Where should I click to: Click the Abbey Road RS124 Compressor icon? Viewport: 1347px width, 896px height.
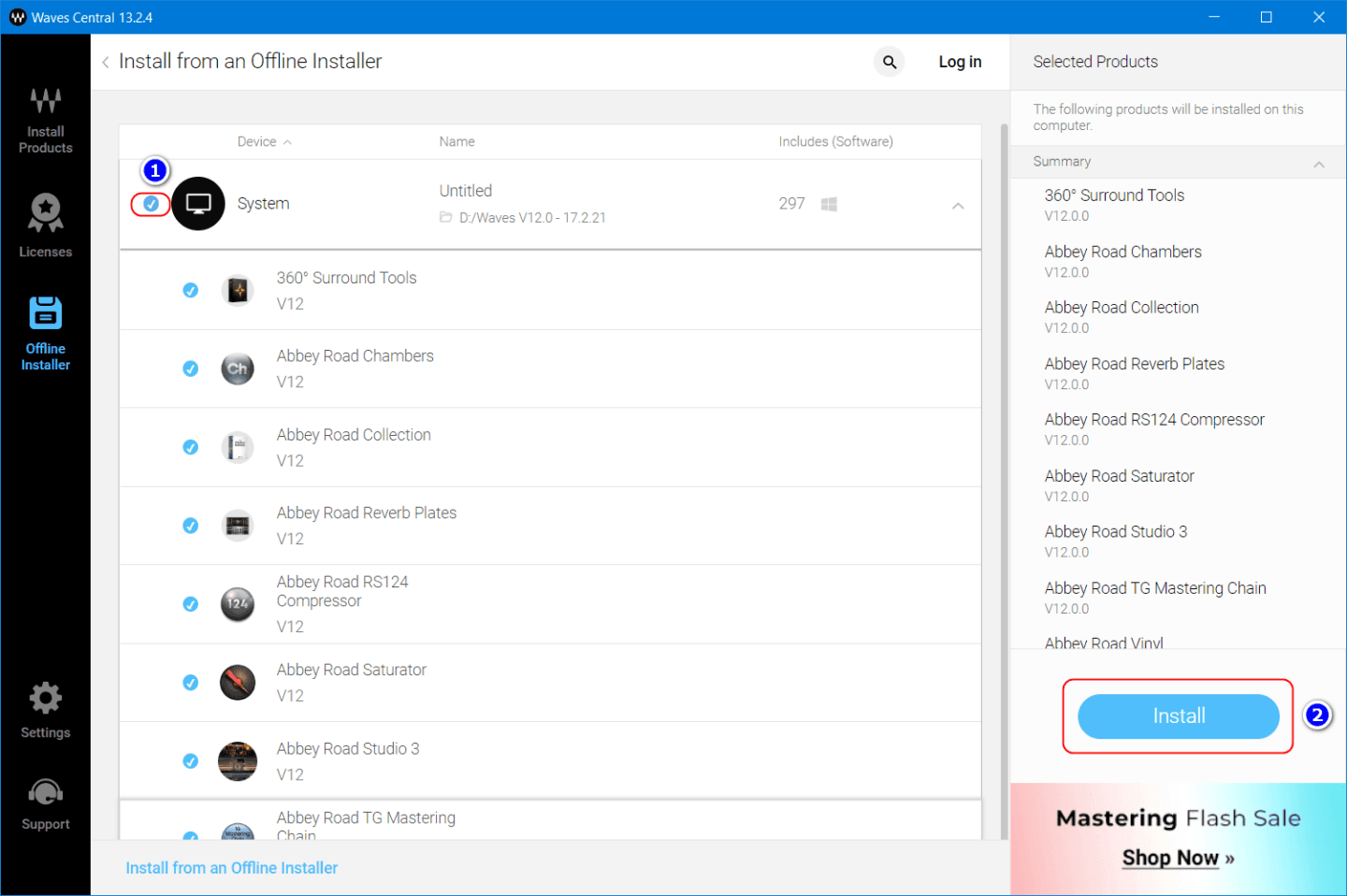(238, 604)
